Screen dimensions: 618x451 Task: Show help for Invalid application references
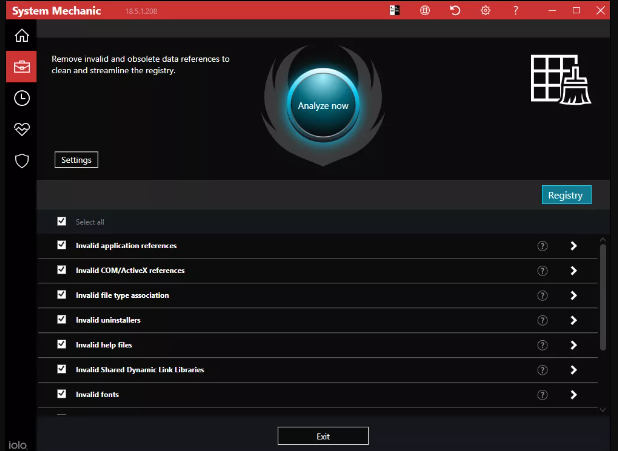[542, 246]
